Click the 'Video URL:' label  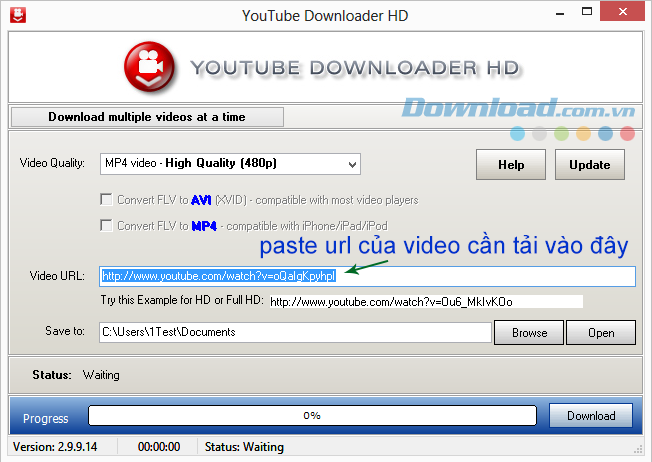point(57,276)
